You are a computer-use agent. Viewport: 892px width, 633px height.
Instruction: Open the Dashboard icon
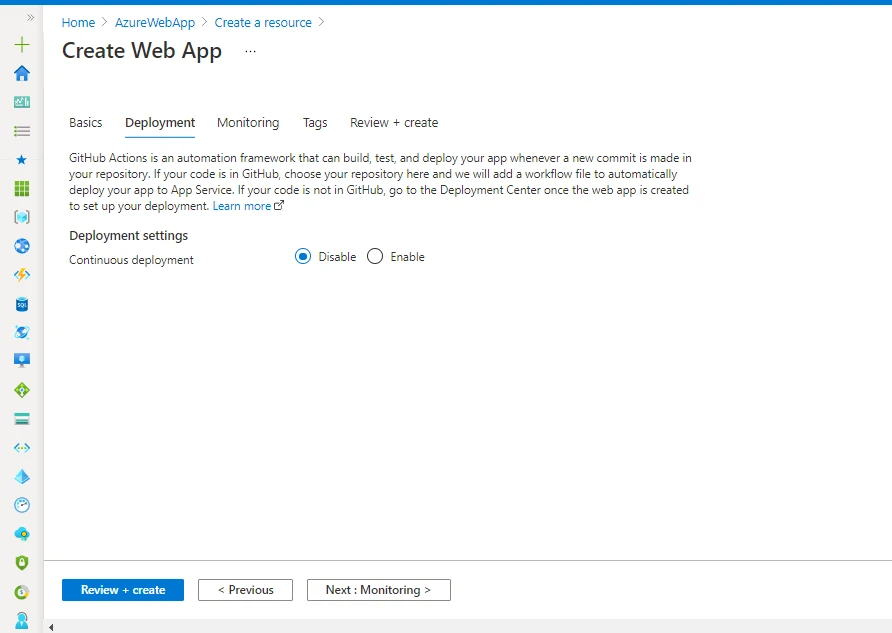[x=21, y=101]
